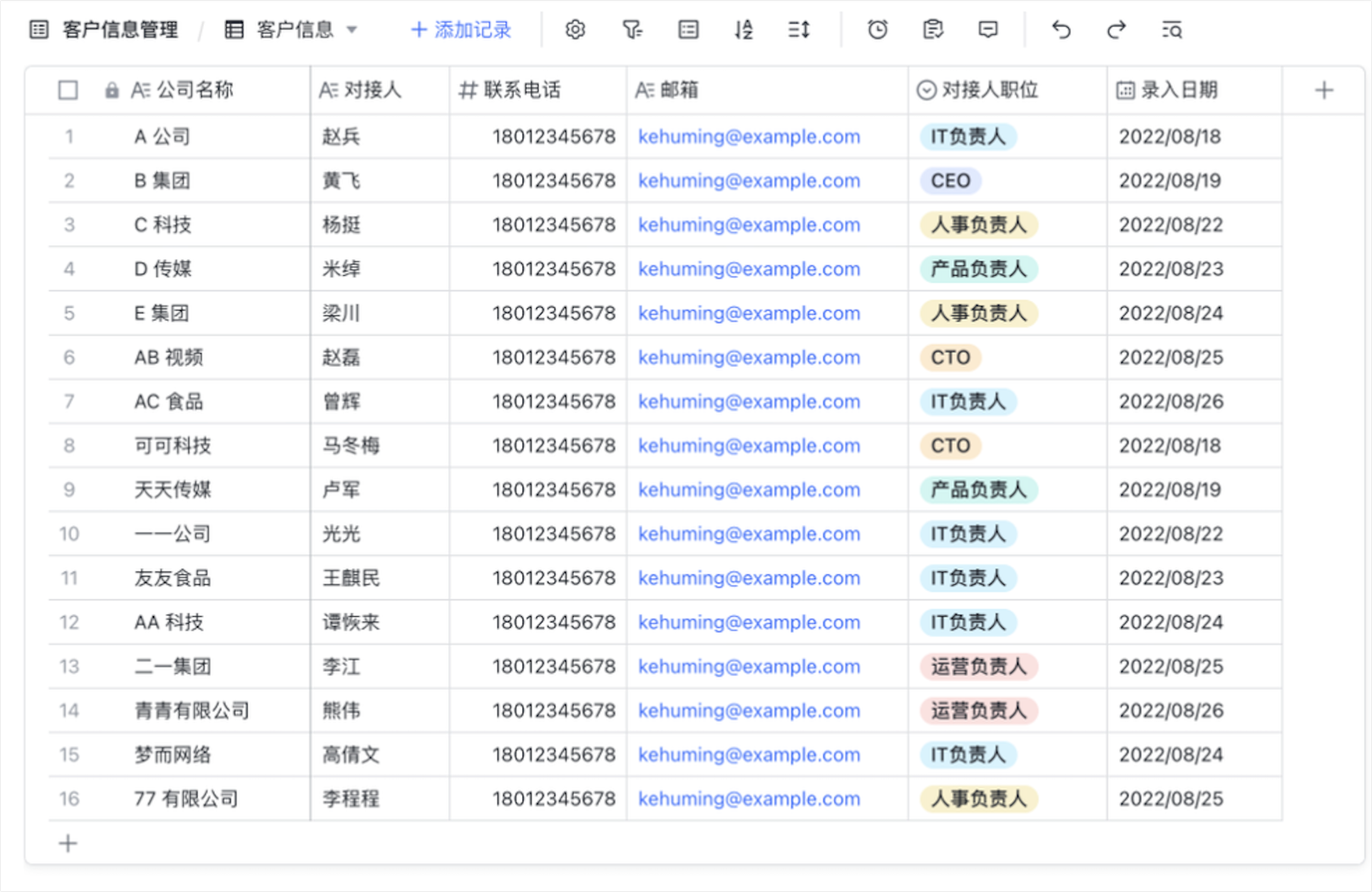This screenshot has height=892, width=1372.
Task: Click 人事负责人 tag in C 科技 row
Action: [979, 225]
